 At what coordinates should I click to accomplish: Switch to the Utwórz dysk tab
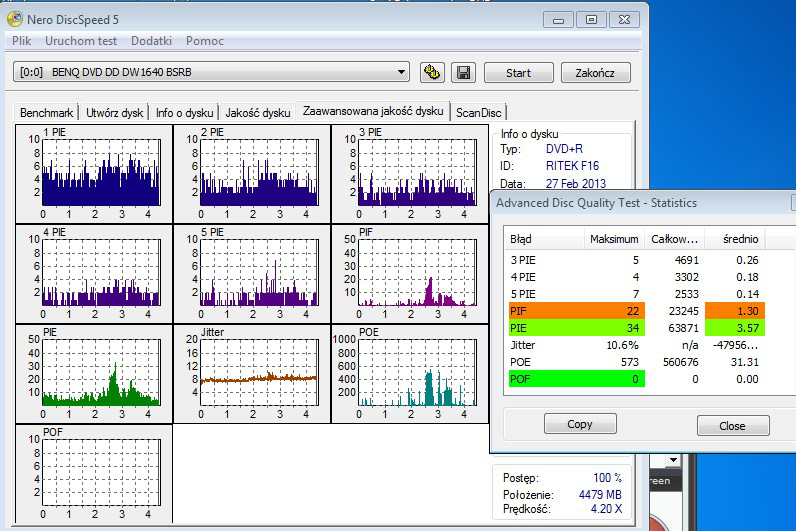(x=114, y=113)
